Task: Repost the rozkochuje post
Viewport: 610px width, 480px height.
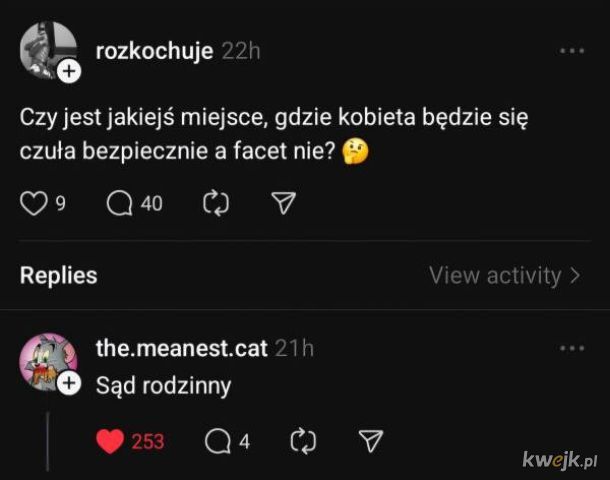Action: click(x=216, y=204)
